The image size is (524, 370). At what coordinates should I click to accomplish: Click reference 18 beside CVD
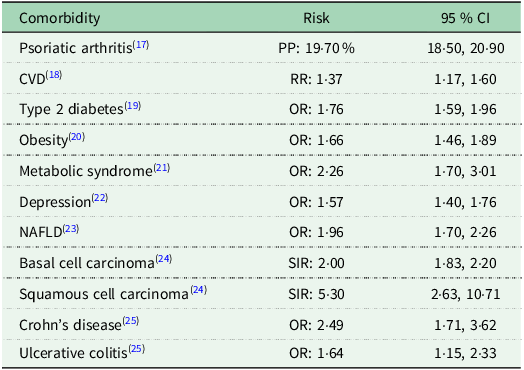[x=54, y=75]
